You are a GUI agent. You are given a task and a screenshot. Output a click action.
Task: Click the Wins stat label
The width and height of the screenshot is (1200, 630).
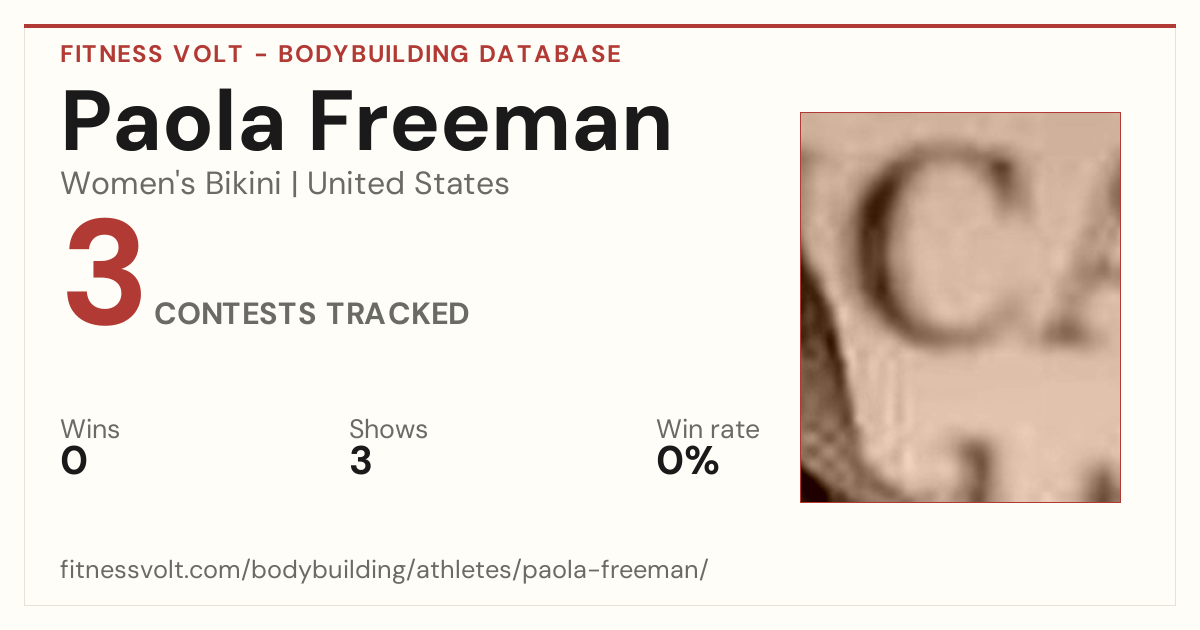coord(90,430)
